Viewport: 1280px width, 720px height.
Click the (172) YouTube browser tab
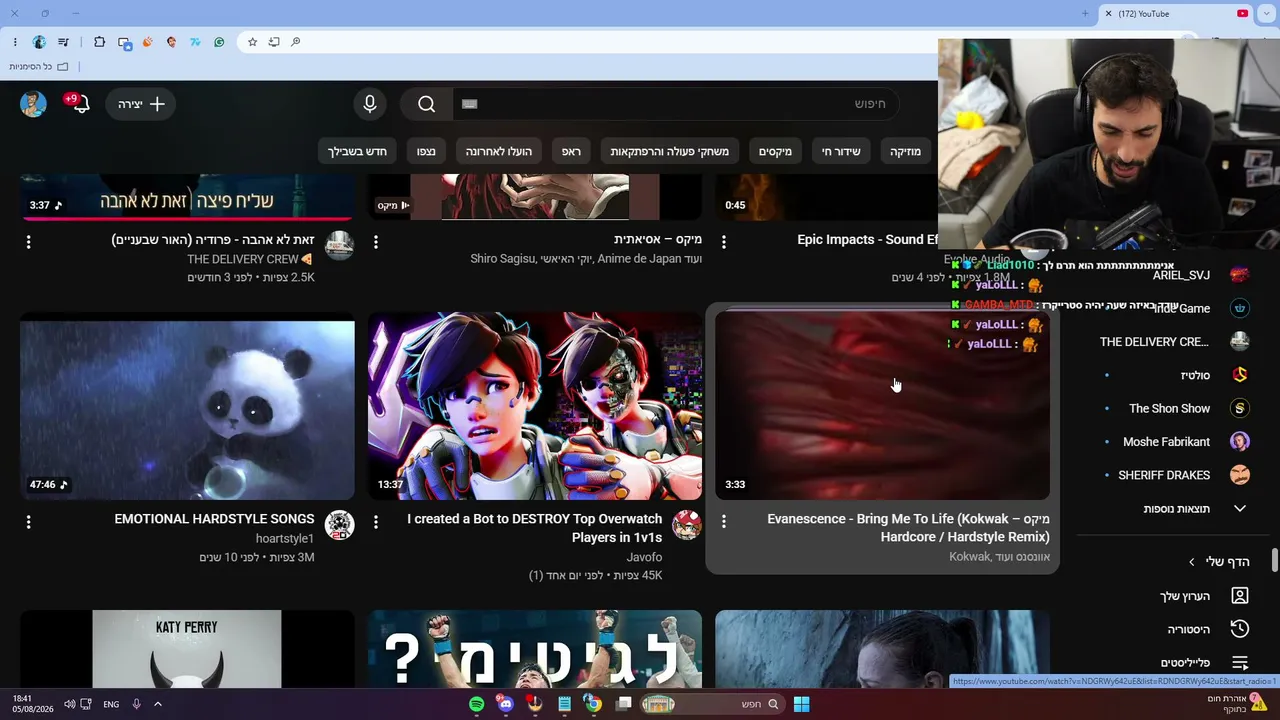[1177, 14]
